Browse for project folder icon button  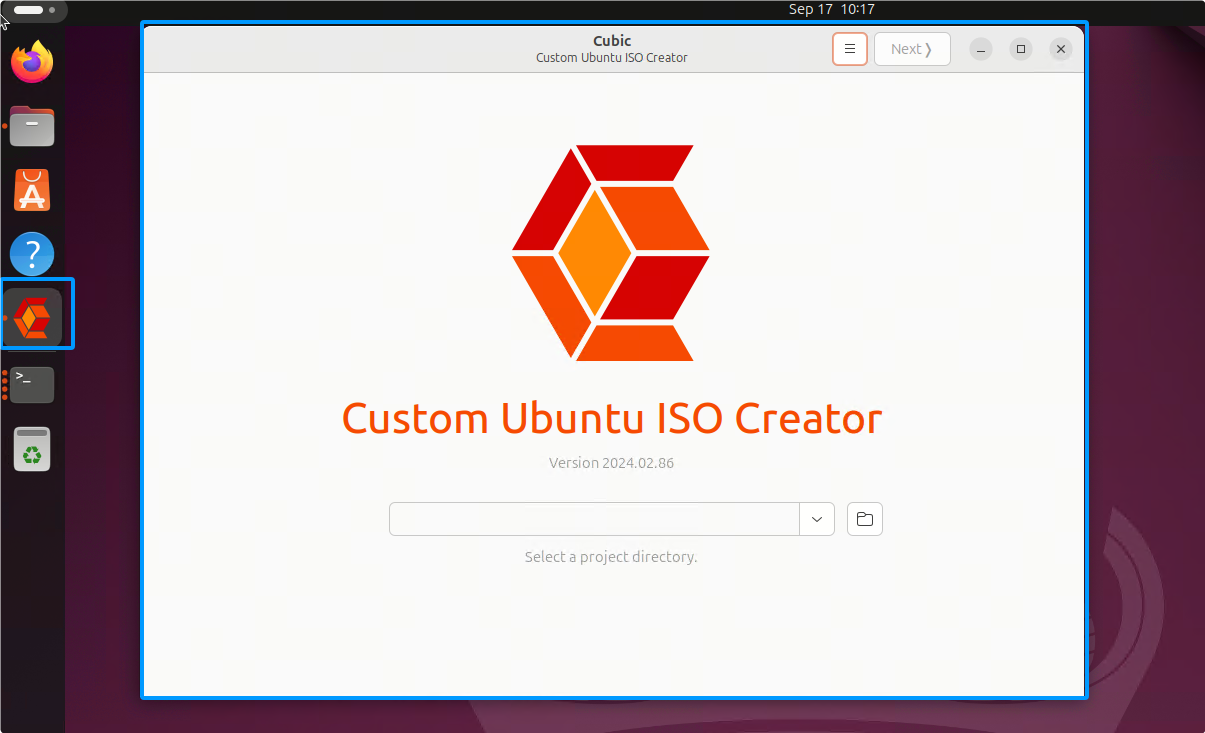[x=865, y=519]
